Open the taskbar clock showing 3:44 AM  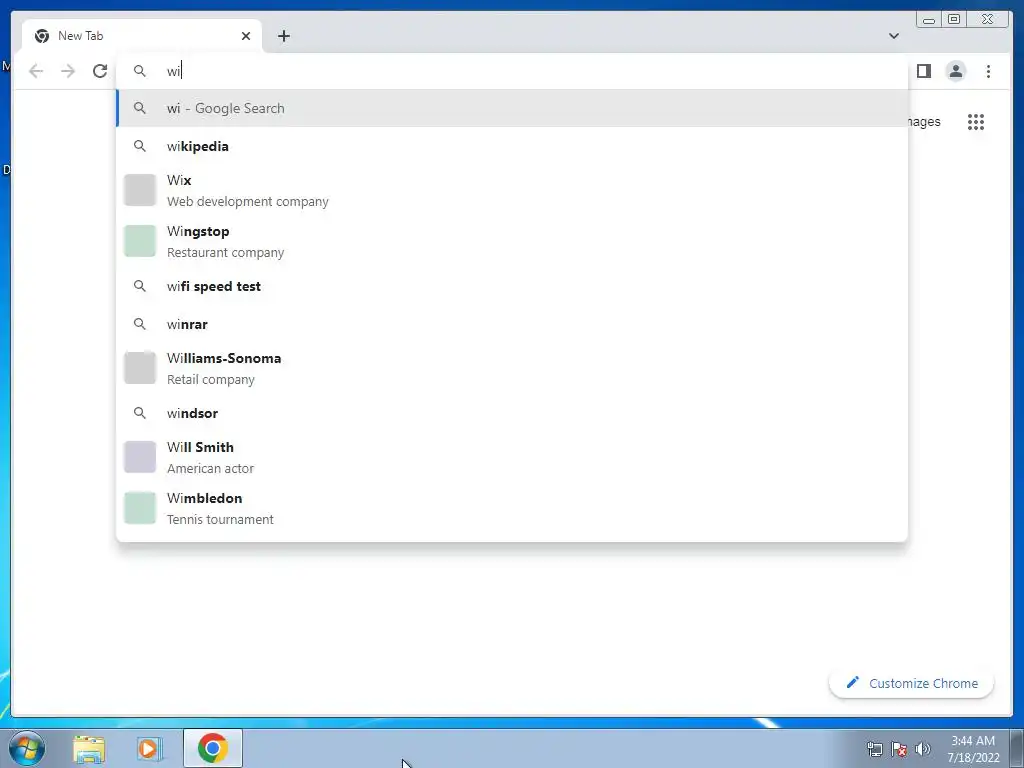pos(973,749)
